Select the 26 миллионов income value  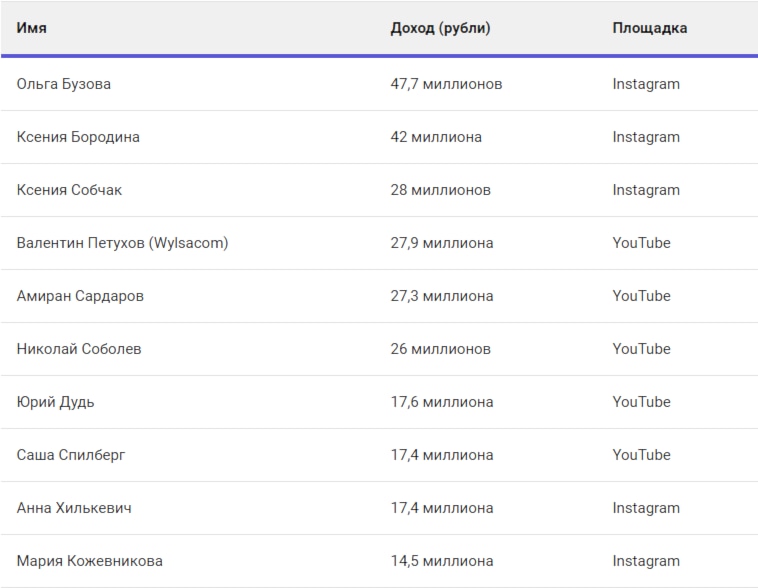[x=440, y=349]
